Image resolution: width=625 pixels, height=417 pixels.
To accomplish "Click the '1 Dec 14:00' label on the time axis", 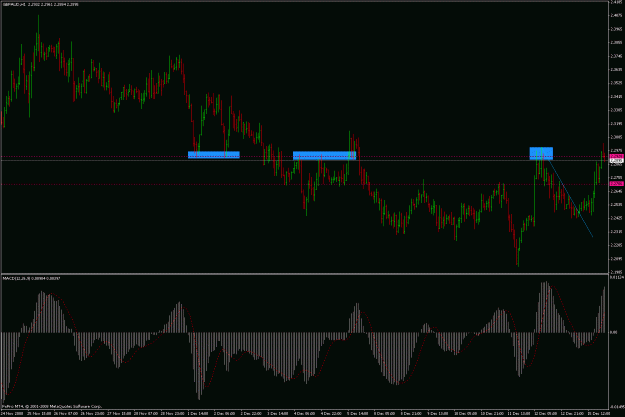I will click(198, 413).
